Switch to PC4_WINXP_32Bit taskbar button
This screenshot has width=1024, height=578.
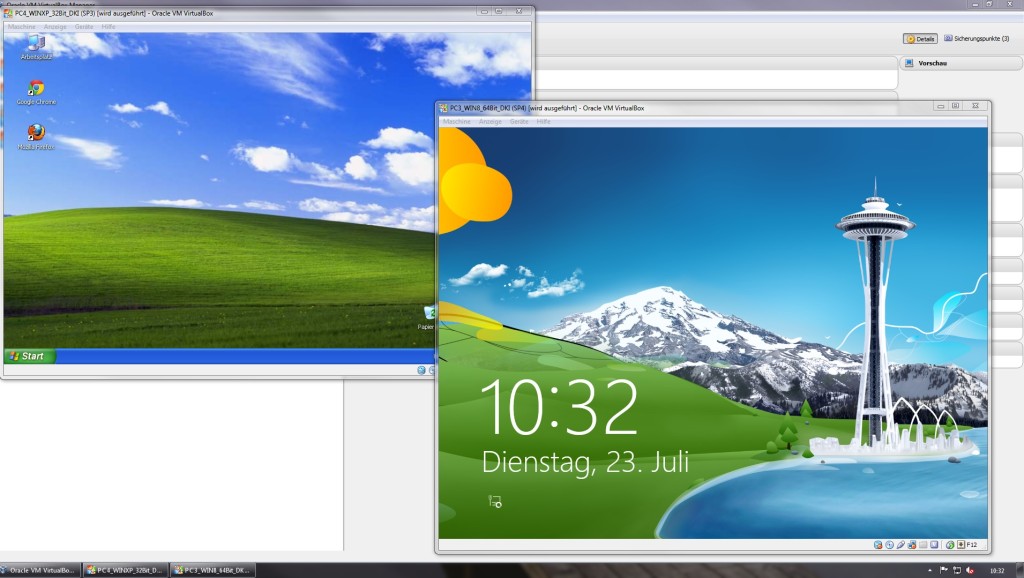pos(126,570)
